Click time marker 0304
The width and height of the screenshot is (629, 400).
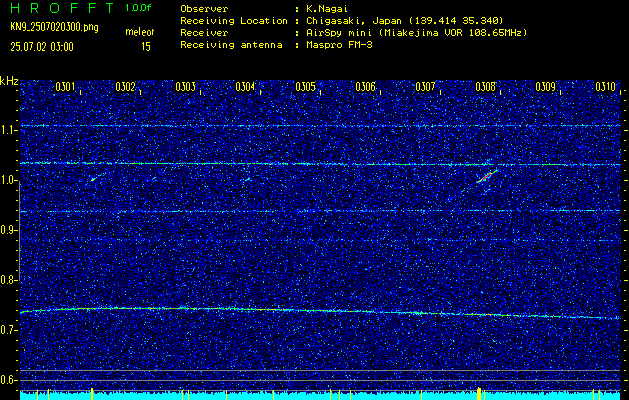(x=245, y=86)
